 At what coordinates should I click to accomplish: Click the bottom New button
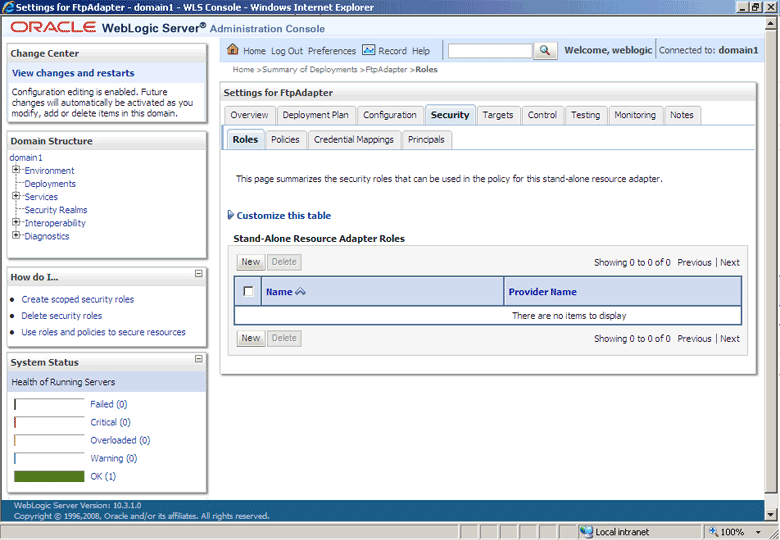point(251,338)
